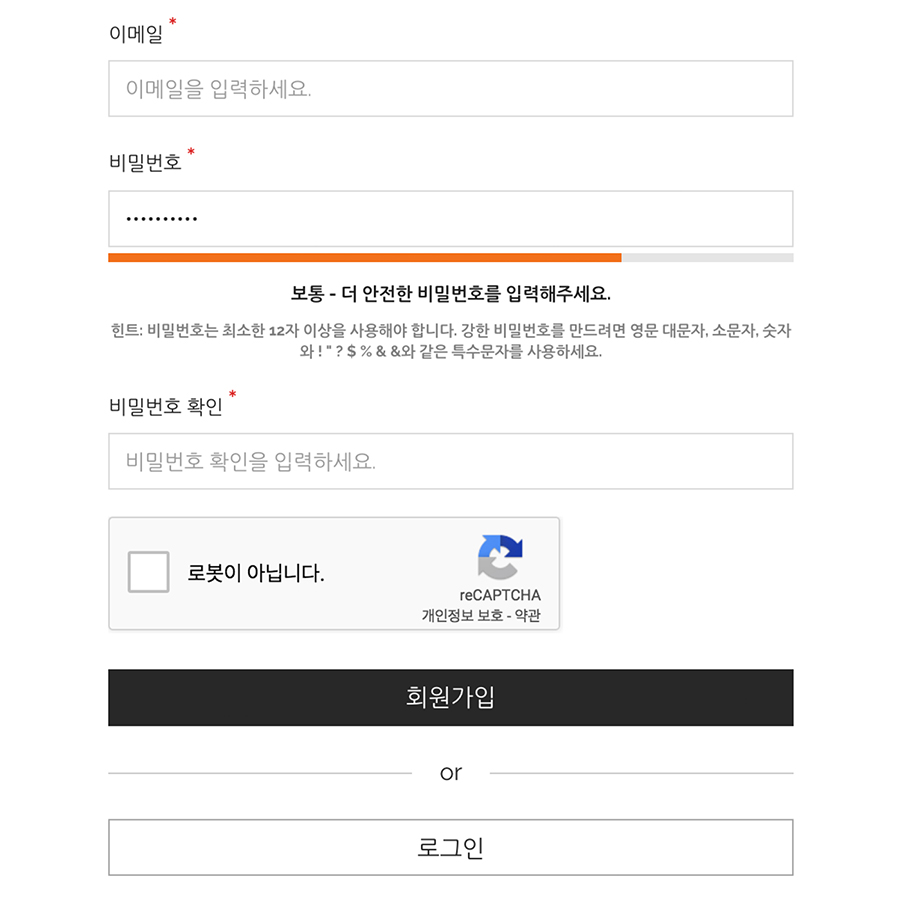Click the 로그인 button
The image size is (900, 900).
click(x=451, y=847)
